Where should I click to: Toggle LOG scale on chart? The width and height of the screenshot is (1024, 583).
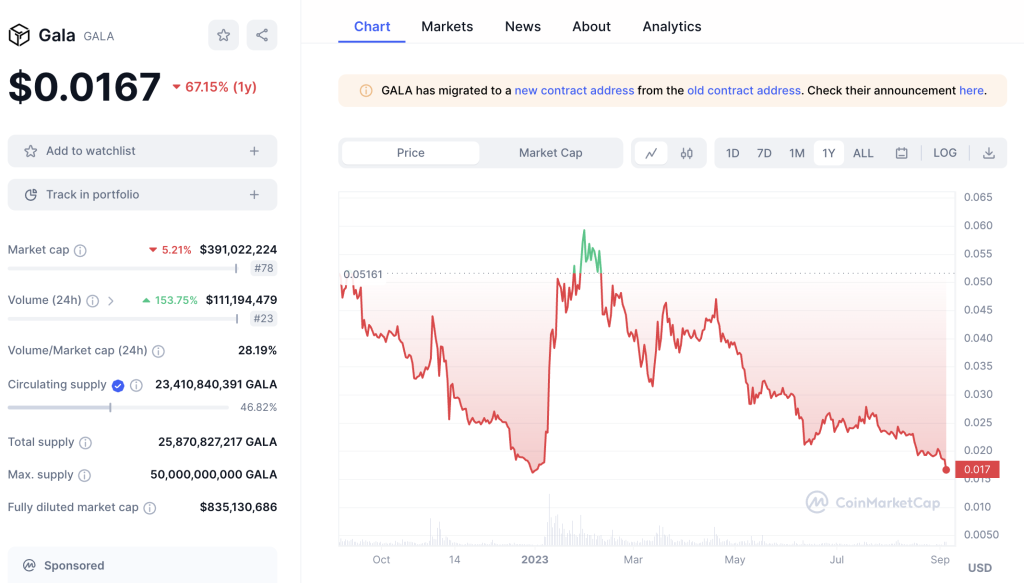[945, 153]
